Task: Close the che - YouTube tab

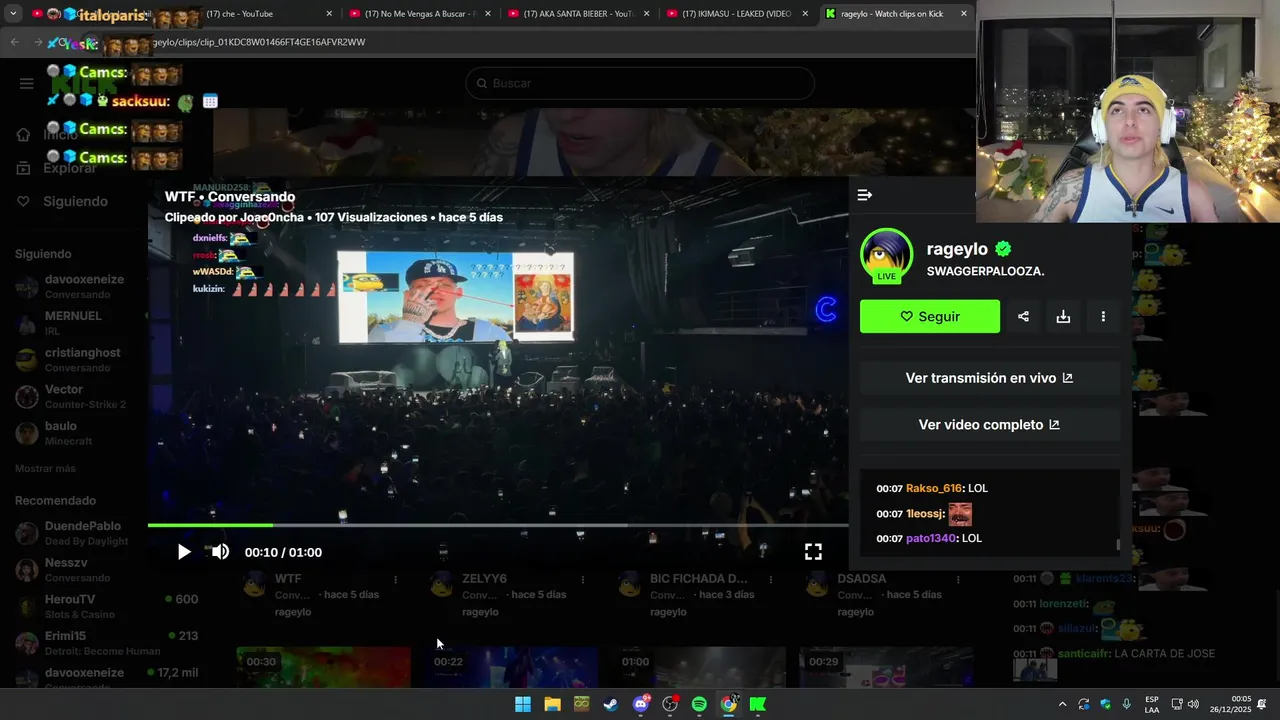Action: pyautogui.click(x=329, y=14)
